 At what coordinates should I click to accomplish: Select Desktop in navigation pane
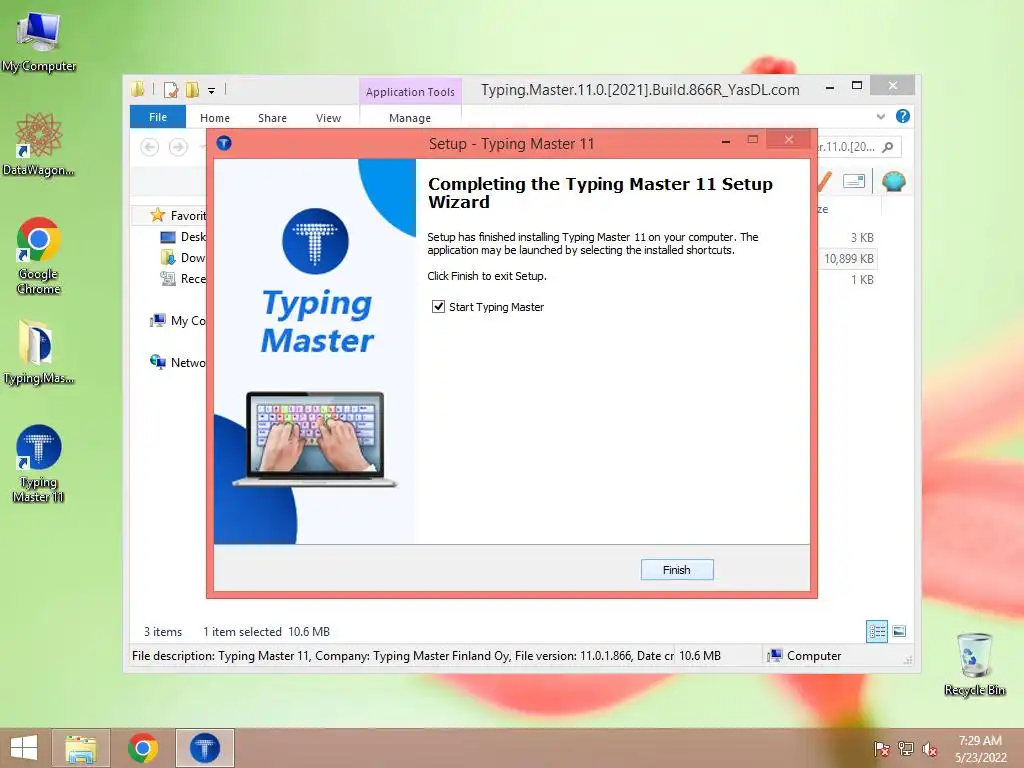coord(184,236)
